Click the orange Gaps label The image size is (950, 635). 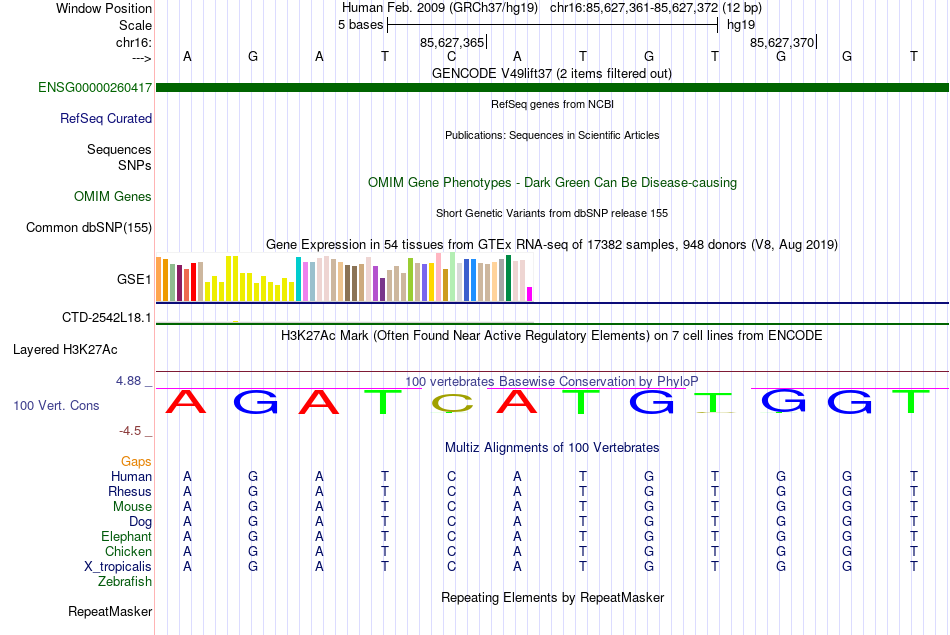click(x=136, y=462)
